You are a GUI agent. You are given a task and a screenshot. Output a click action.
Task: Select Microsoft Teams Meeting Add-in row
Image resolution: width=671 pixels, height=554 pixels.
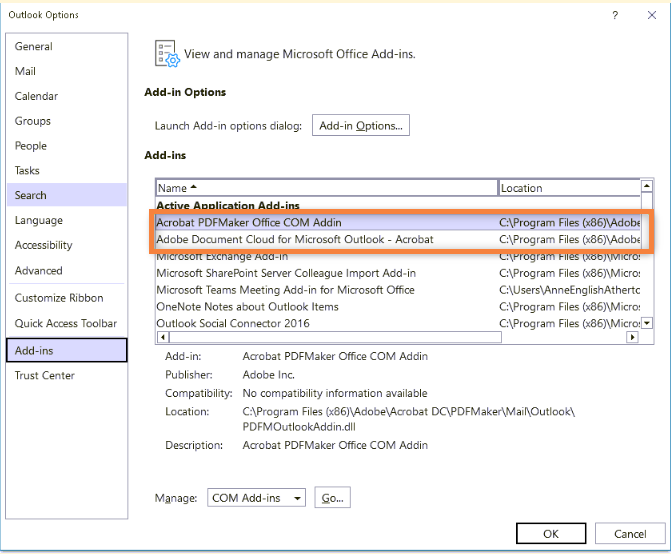tap(398, 290)
